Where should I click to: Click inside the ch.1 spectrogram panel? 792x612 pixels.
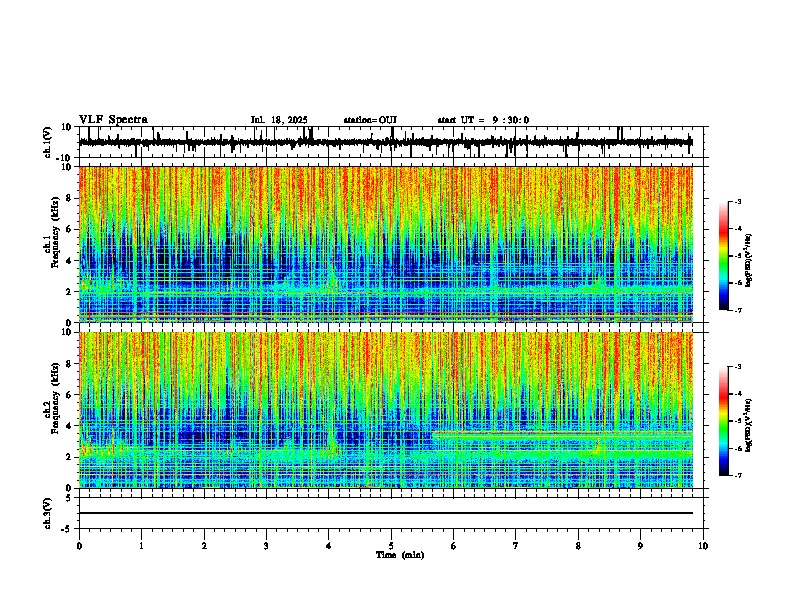386,244
